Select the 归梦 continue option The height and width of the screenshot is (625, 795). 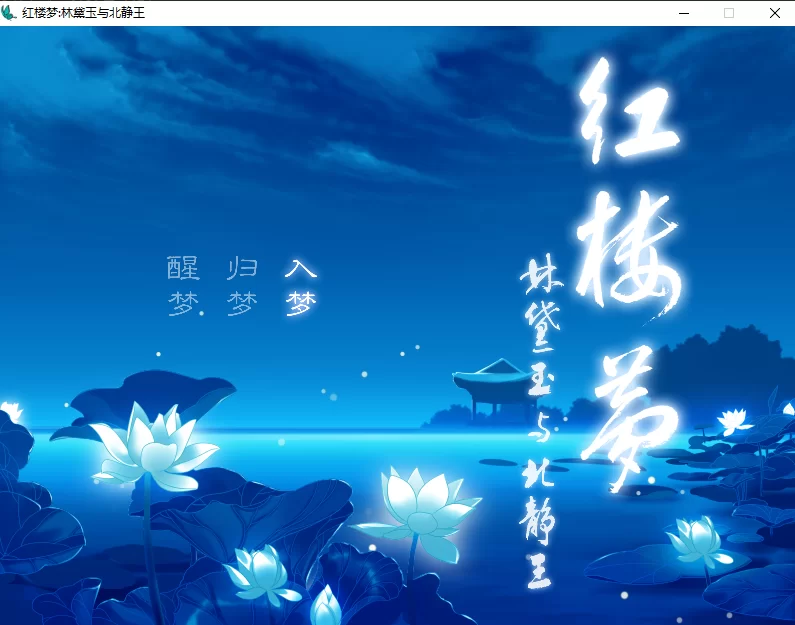[242, 286]
